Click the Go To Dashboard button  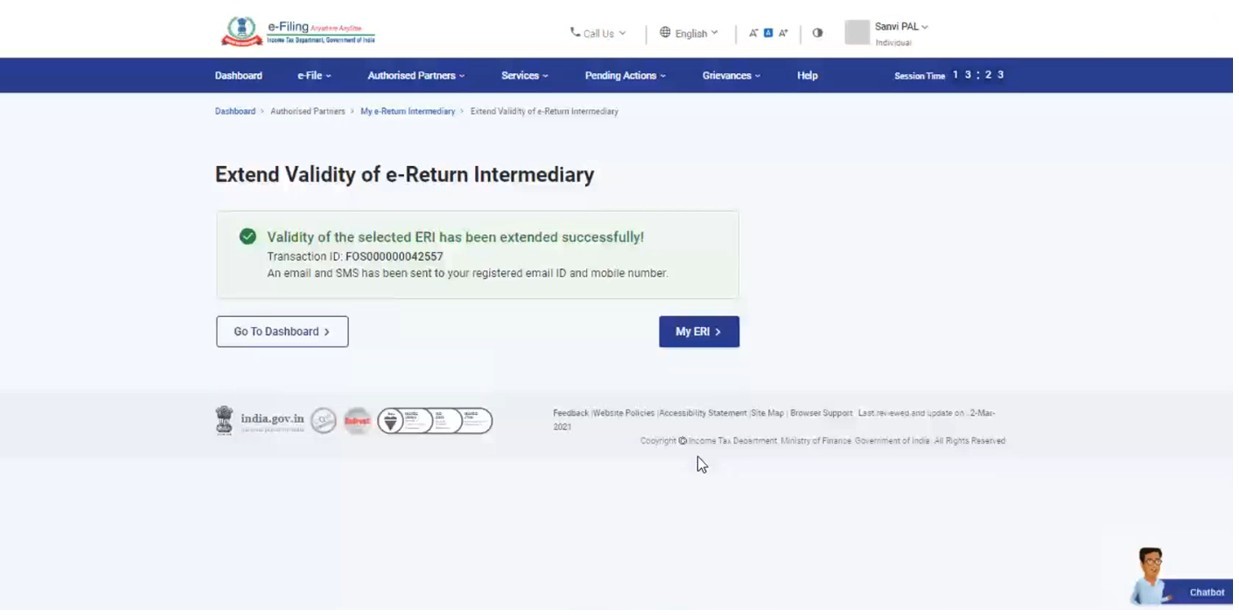pyautogui.click(x=284, y=333)
